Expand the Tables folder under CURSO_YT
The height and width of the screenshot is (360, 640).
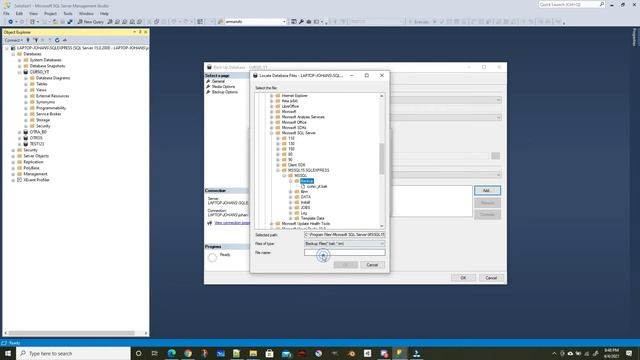coord(26,84)
